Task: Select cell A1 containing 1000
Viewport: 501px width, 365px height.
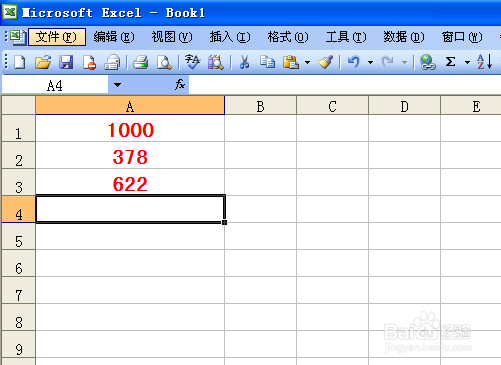Action: tap(130, 128)
